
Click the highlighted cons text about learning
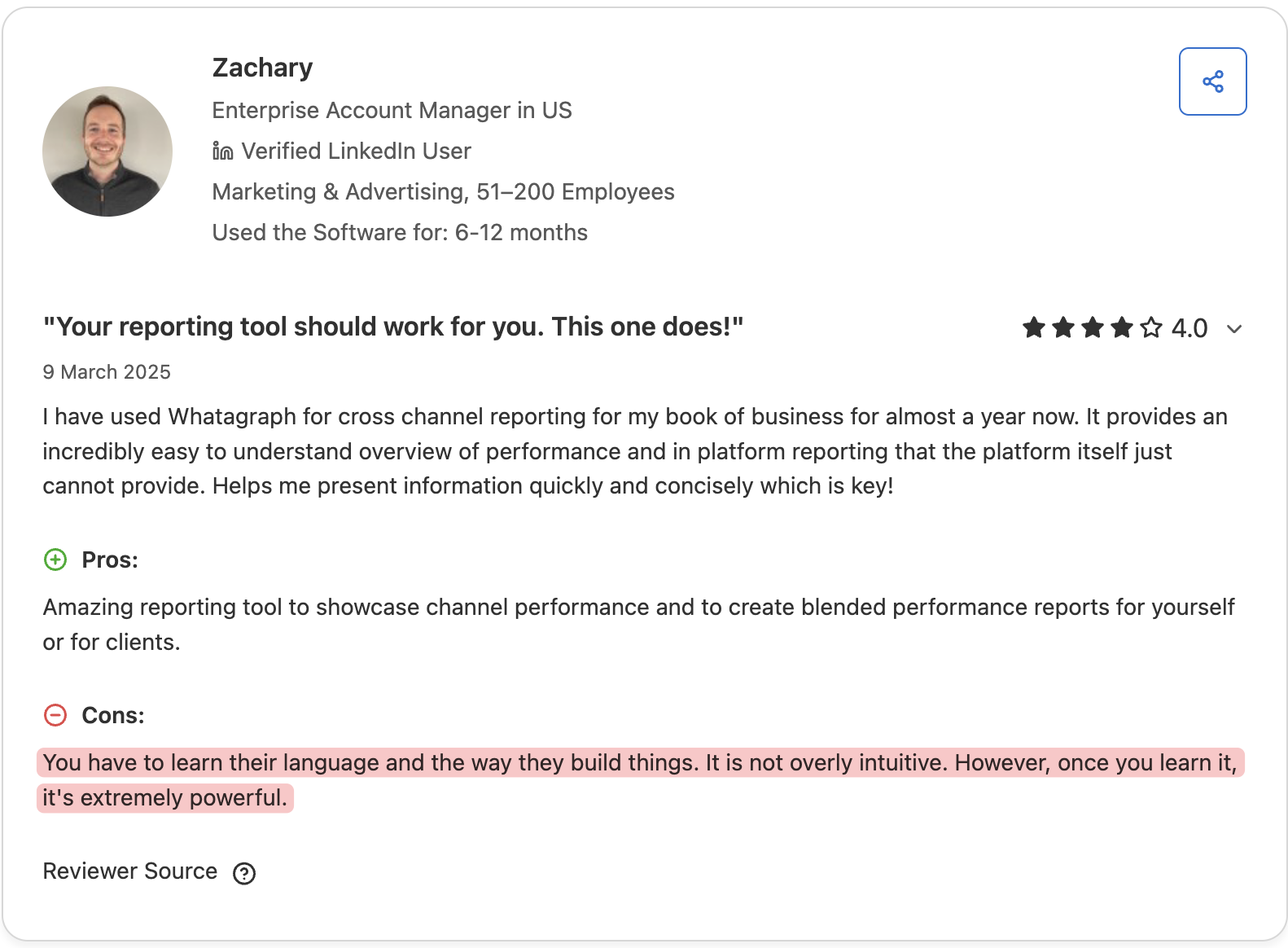640,780
